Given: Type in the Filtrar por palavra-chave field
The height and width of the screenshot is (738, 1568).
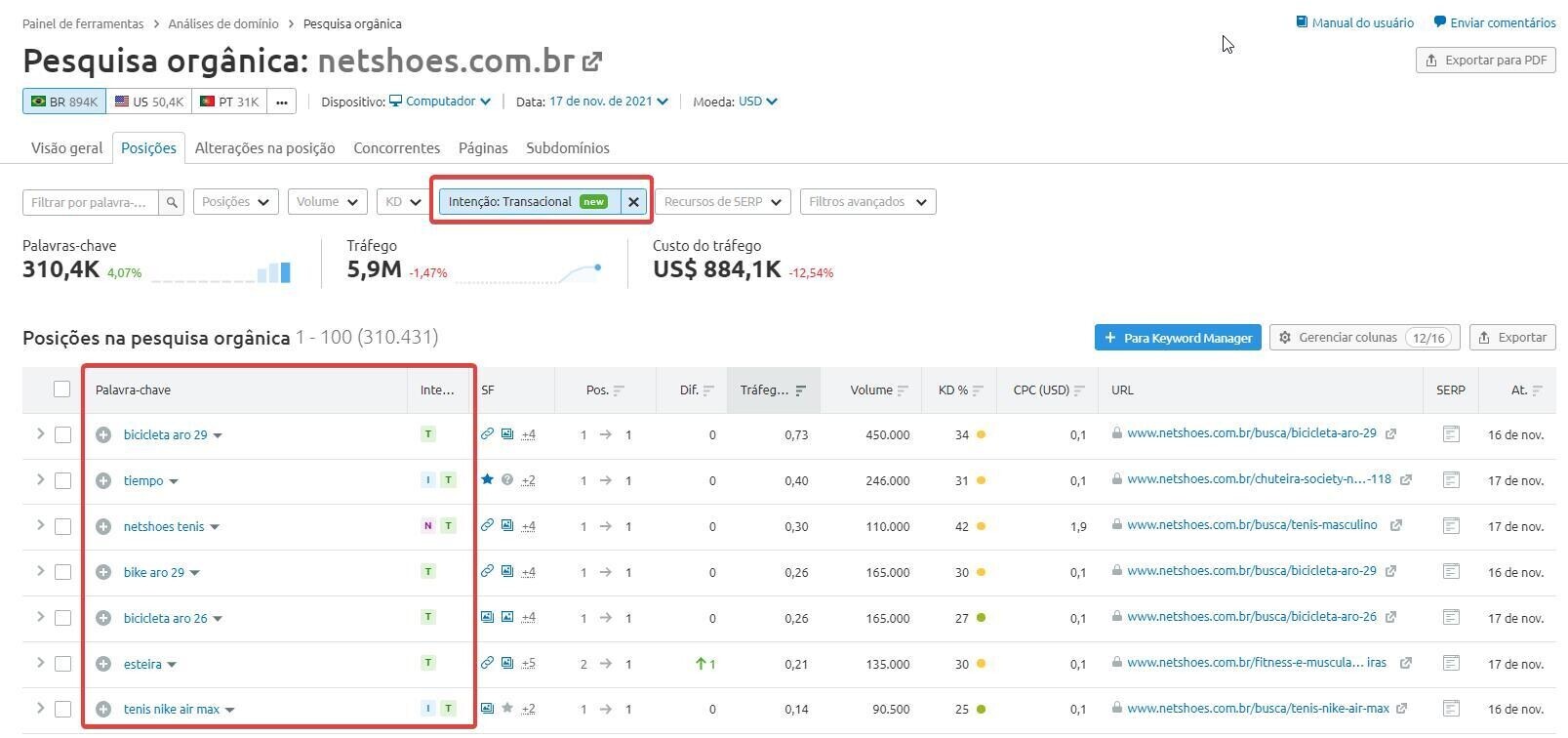Looking at the screenshot, I should click(x=90, y=202).
